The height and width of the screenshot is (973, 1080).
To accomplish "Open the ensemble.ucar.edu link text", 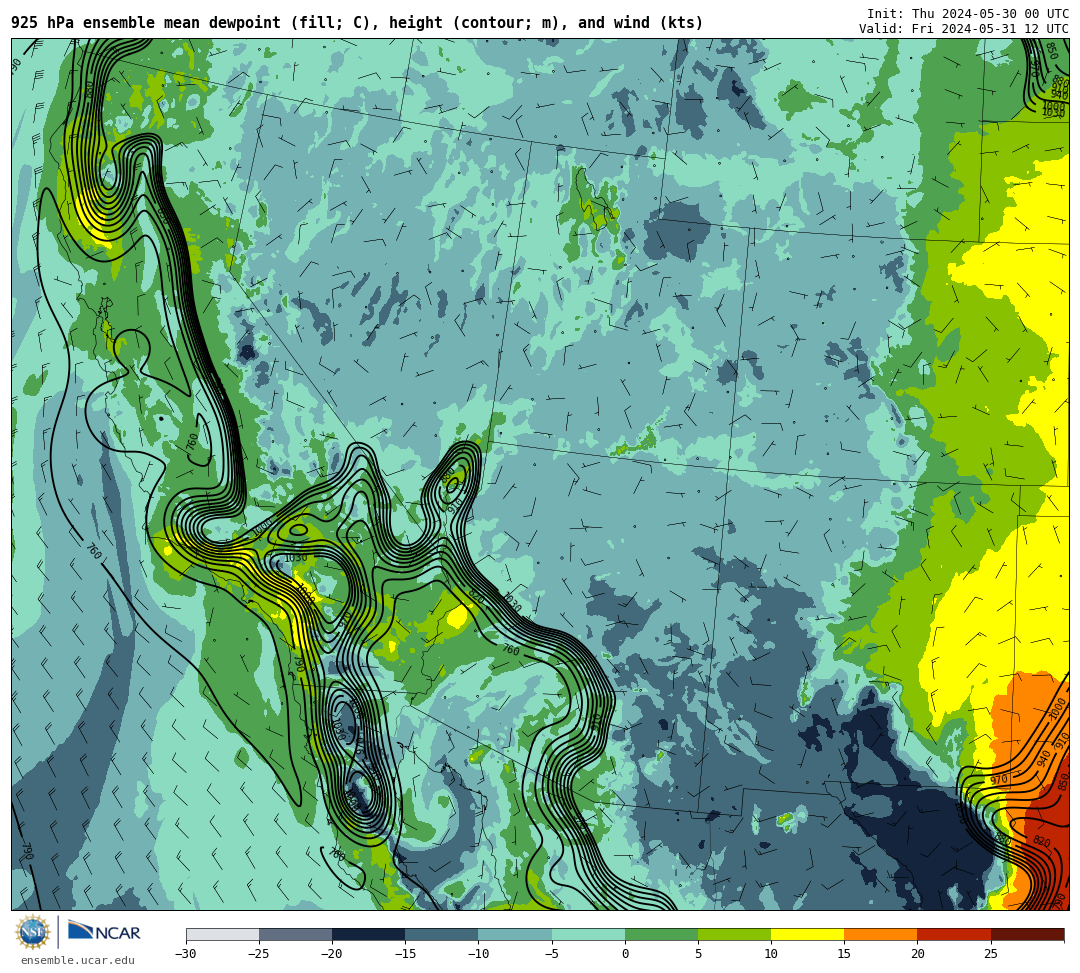I will (x=78, y=960).
